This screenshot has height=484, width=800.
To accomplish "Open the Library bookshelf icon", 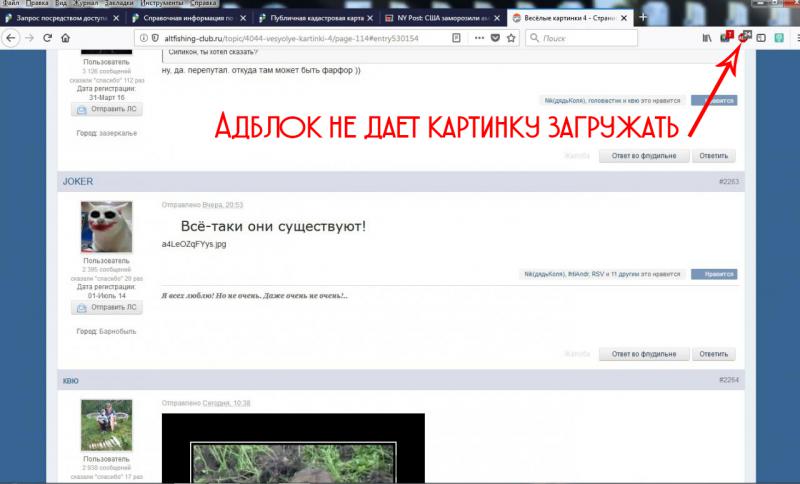I will pyautogui.click(x=707, y=38).
